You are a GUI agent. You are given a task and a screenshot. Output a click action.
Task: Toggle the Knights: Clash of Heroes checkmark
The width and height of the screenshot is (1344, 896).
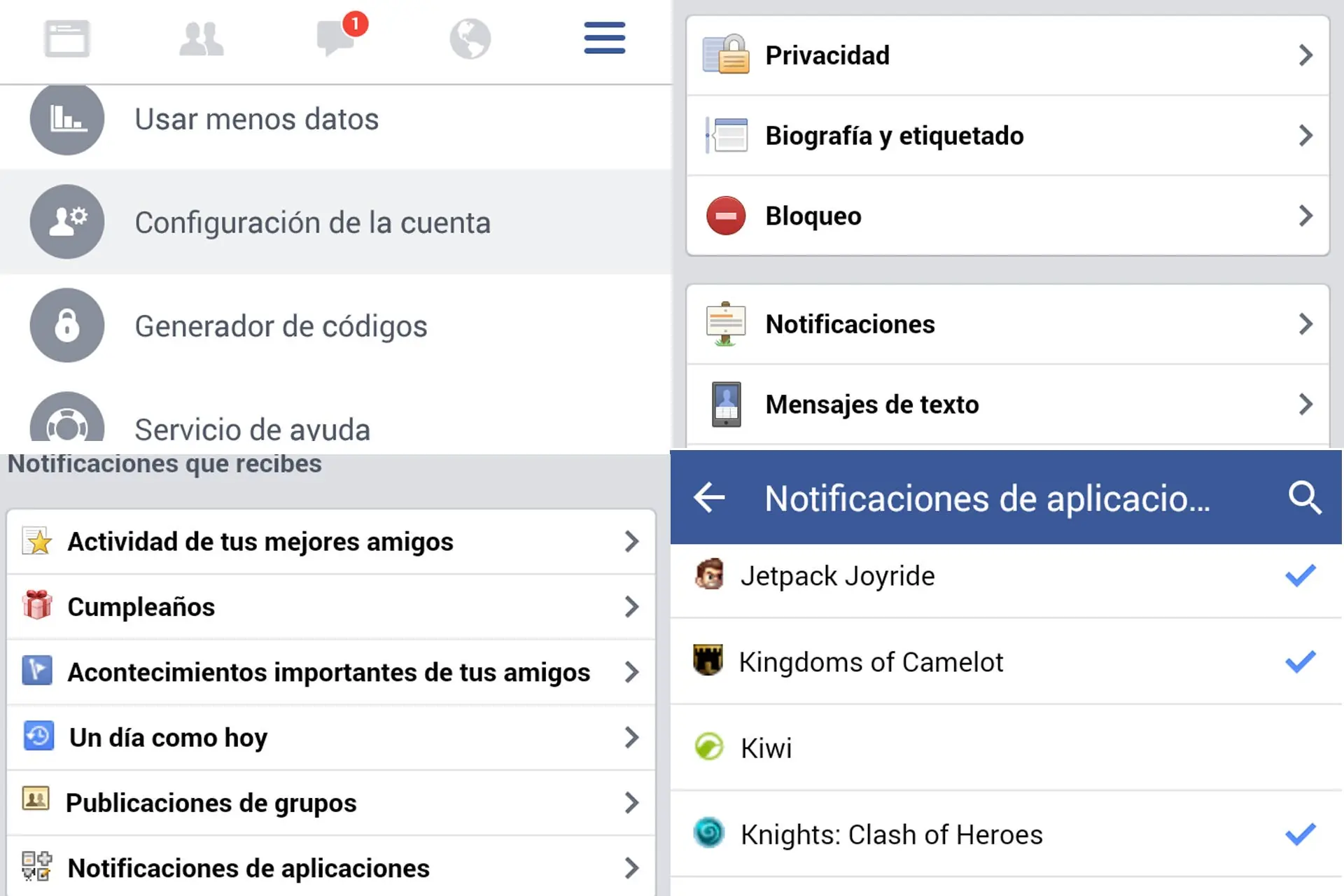(1299, 834)
